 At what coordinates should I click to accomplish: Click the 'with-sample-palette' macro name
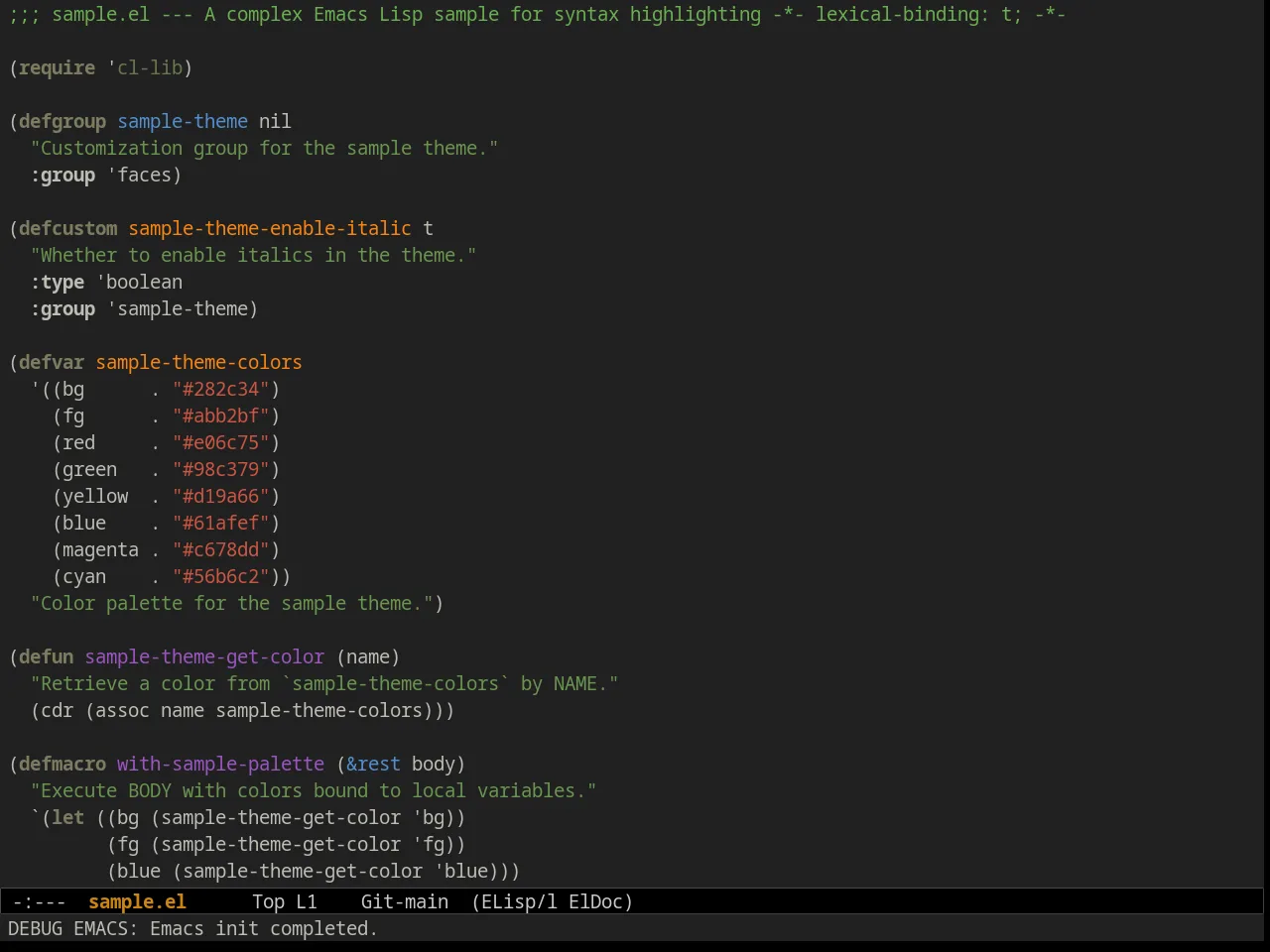[x=220, y=764]
